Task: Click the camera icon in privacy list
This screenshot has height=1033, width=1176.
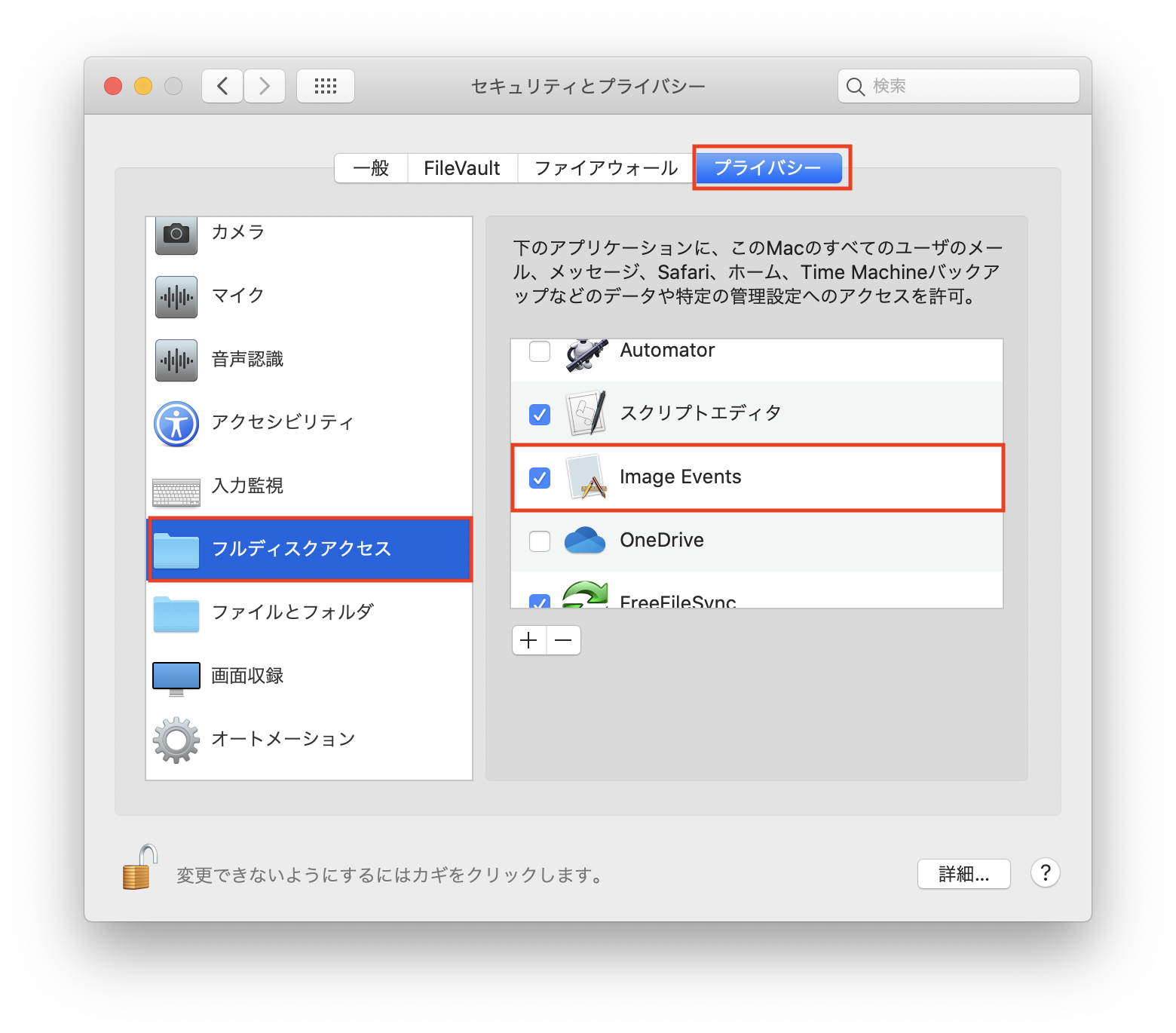Action: pos(176,234)
